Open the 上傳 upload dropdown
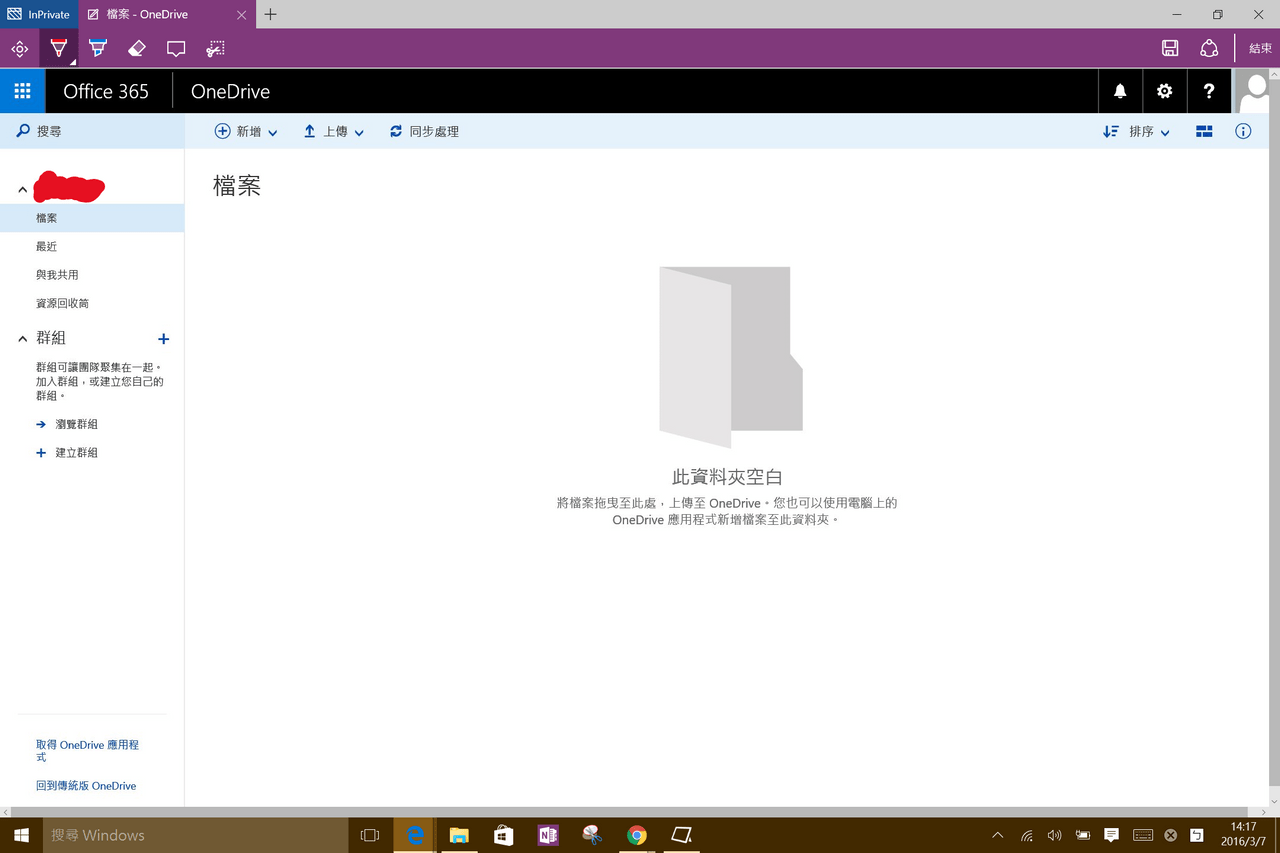 coord(334,131)
